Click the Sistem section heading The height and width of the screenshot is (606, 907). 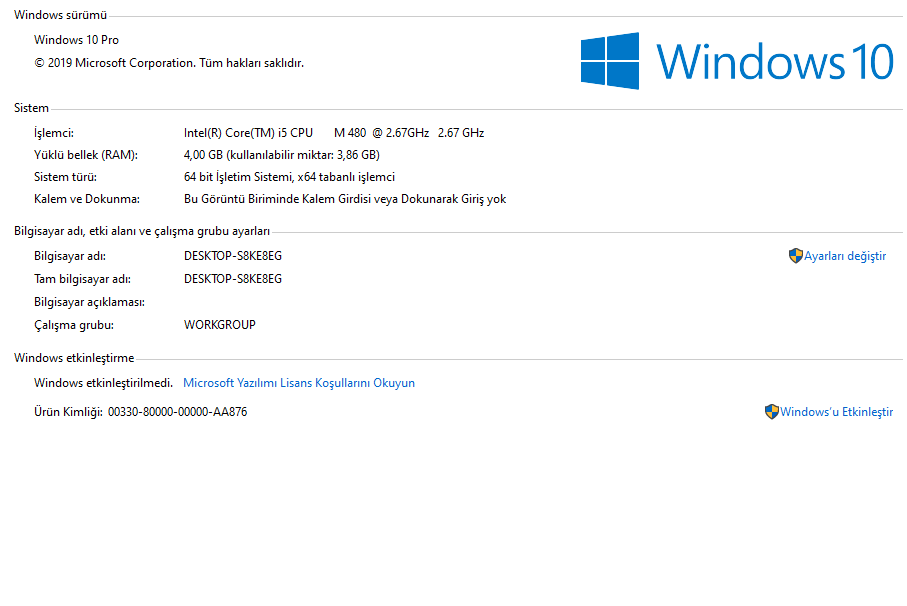(31, 108)
